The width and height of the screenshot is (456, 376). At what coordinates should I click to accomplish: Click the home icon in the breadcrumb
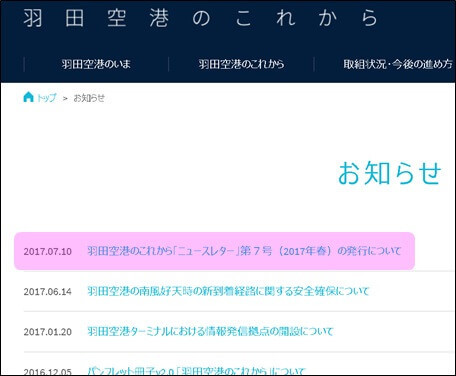pyautogui.click(x=29, y=97)
